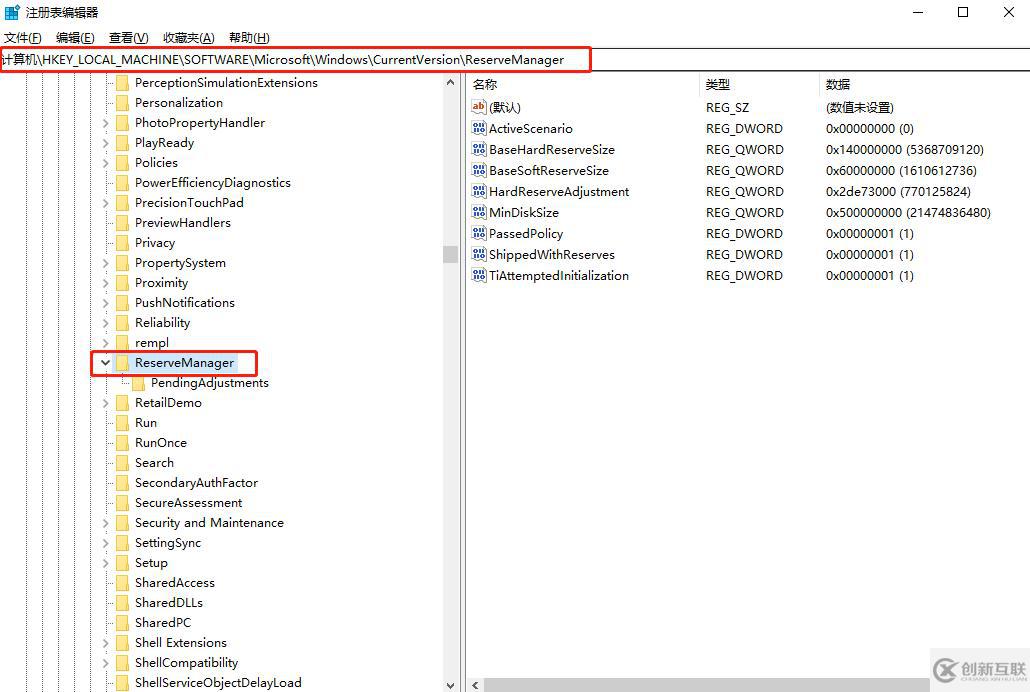The height and width of the screenshot is (692, 1030).
Task: Click the ReserveManager folder icon
Action: pos(122,363)
